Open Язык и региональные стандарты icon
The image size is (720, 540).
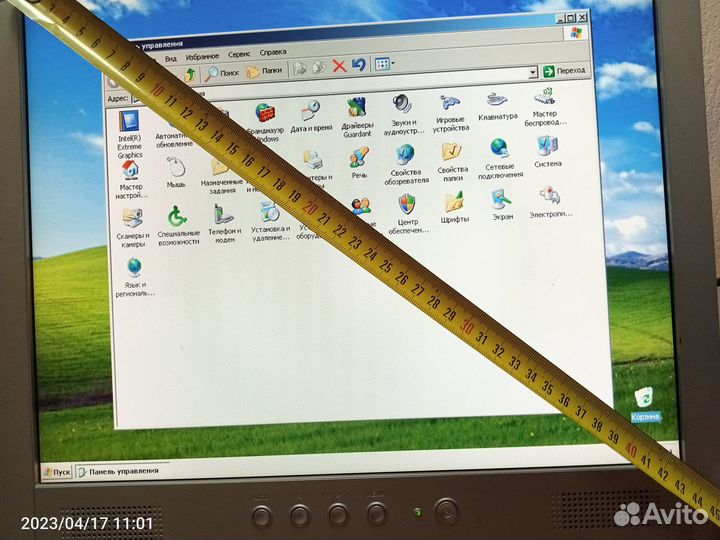tap(135, 278)
